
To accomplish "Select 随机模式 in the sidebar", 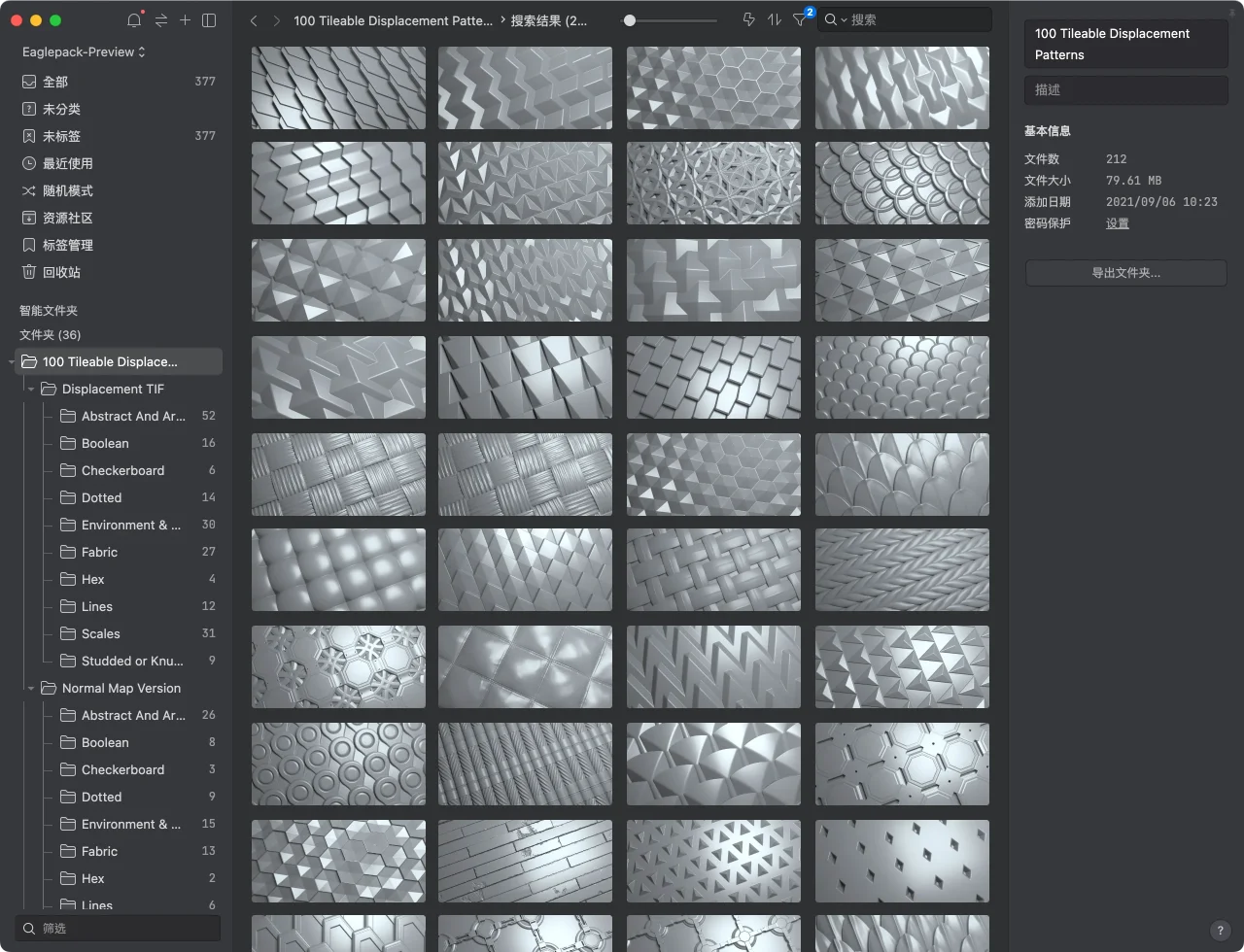I will coord(68,190).
